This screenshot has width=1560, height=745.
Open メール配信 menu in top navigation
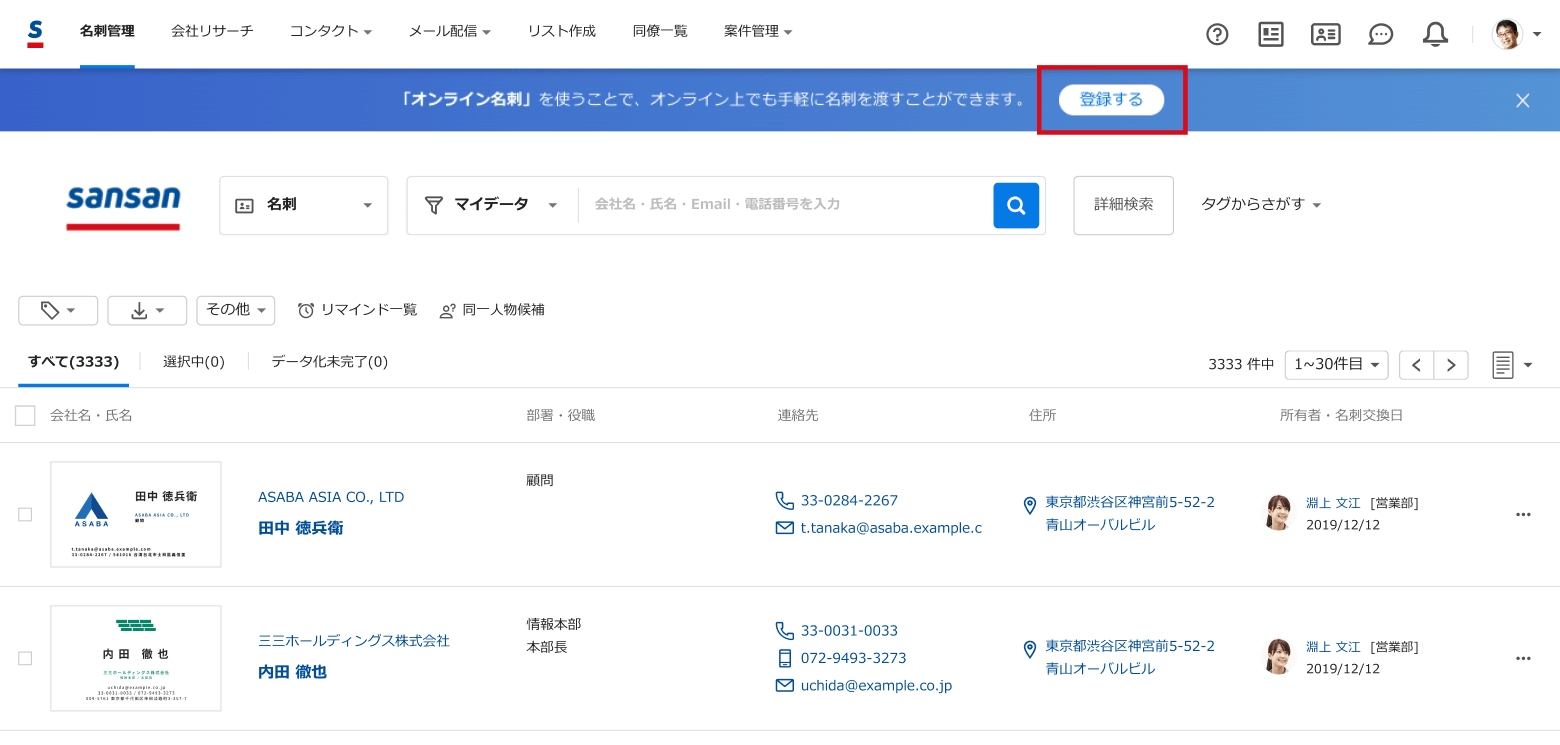[450, 32]
